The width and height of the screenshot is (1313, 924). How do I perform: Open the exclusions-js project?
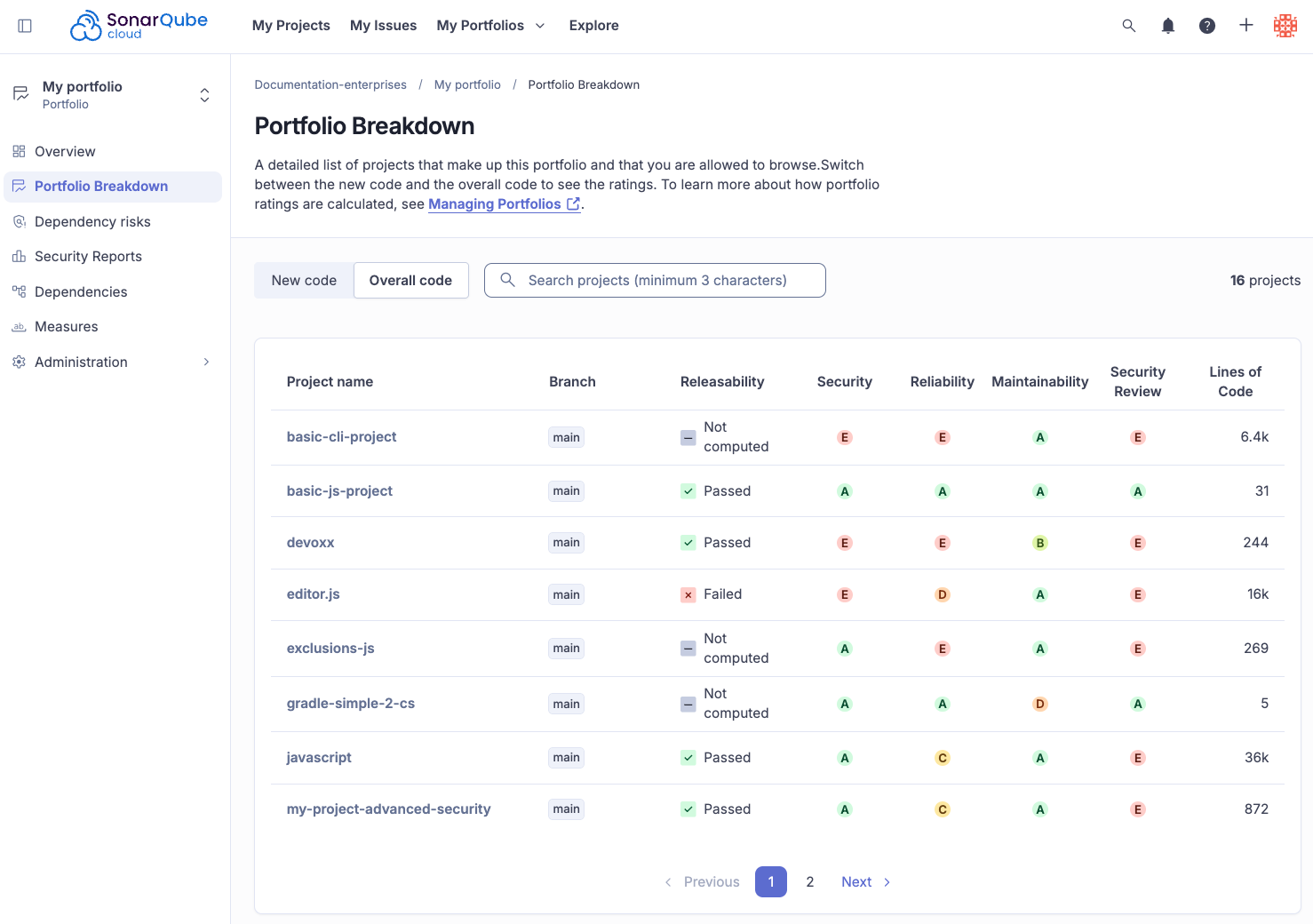(330, 649)
